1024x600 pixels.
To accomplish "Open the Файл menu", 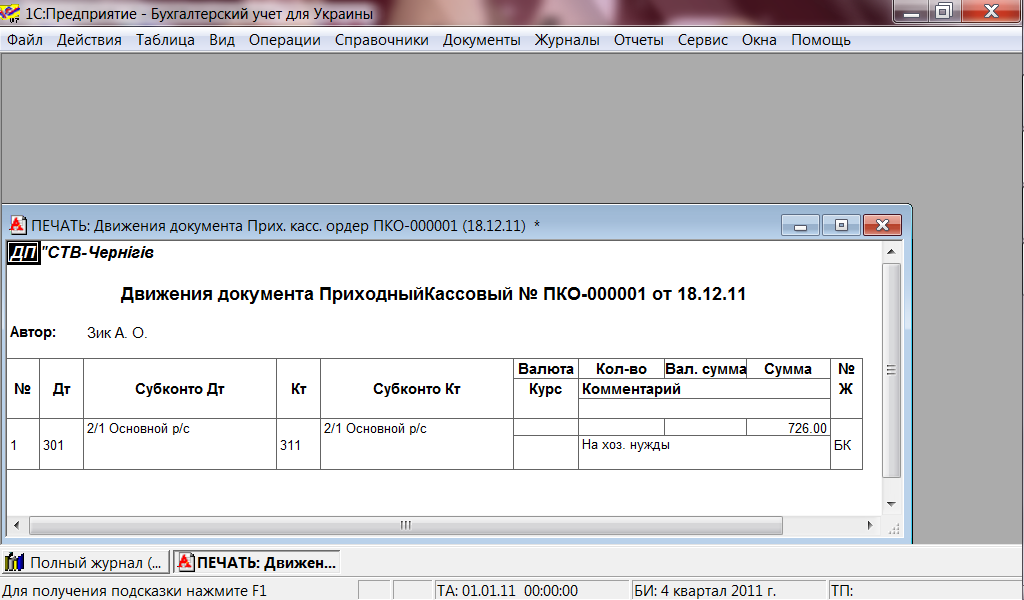I will (x=25, y=40).
